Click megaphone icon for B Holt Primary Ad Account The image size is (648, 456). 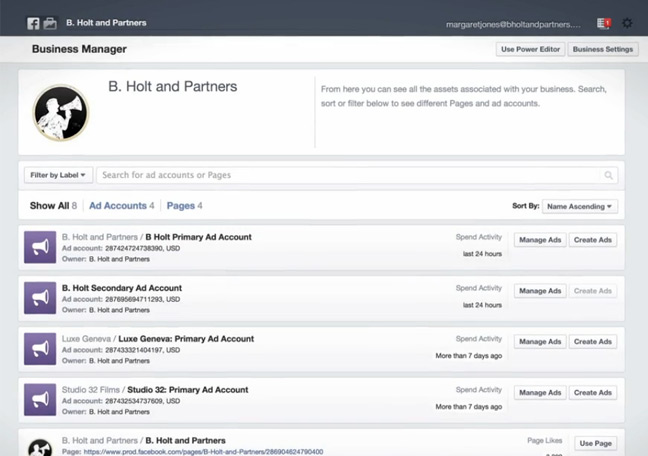click(x=40, y=247)
